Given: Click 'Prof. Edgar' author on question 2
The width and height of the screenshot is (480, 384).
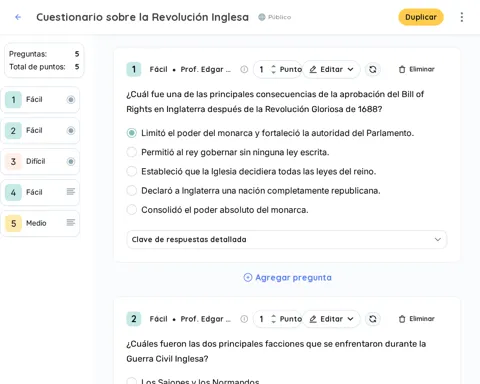Looking at the screenshot, I should point(205,319).
